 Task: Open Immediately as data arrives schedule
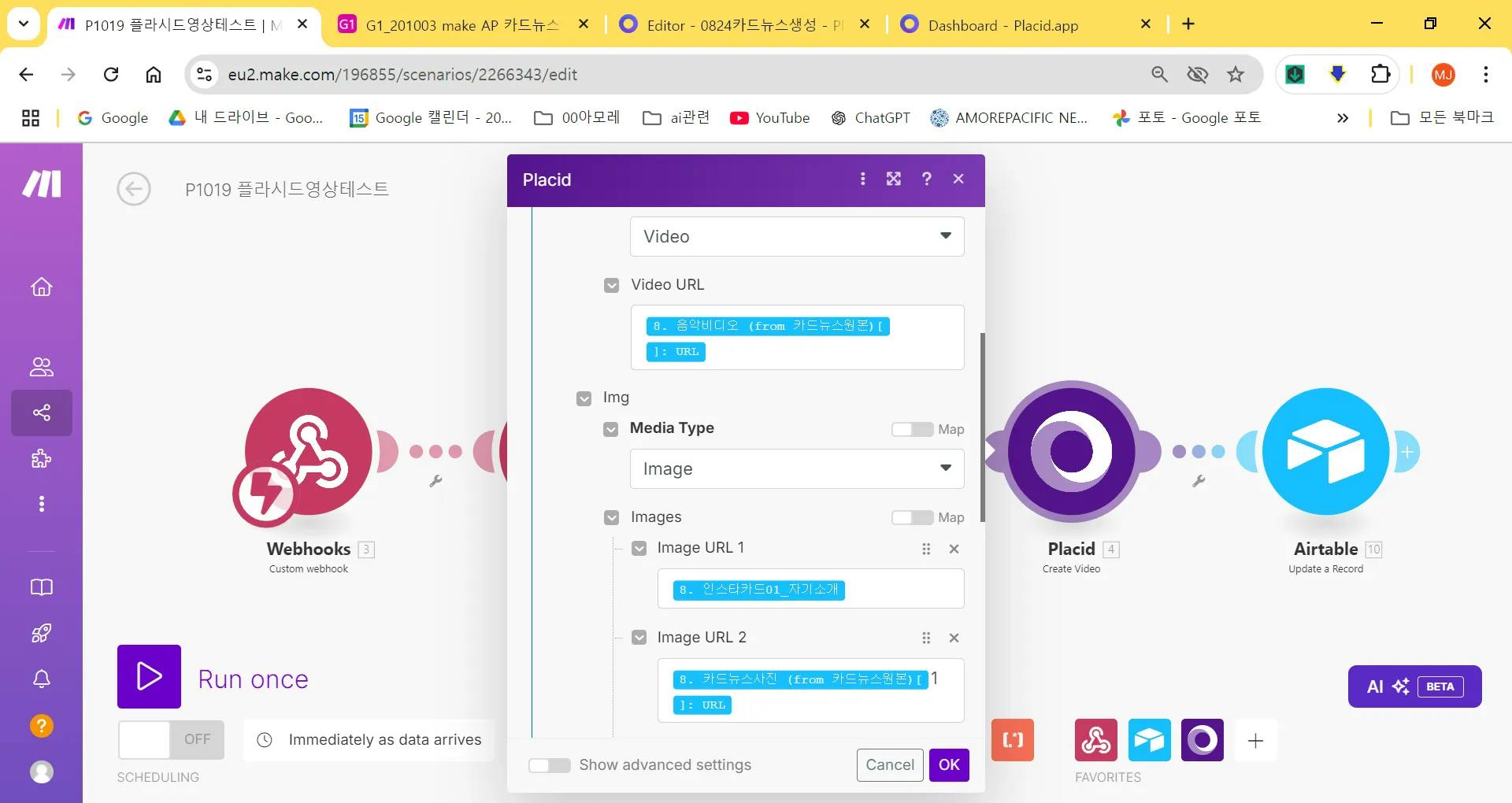click(x=369, y=740)
